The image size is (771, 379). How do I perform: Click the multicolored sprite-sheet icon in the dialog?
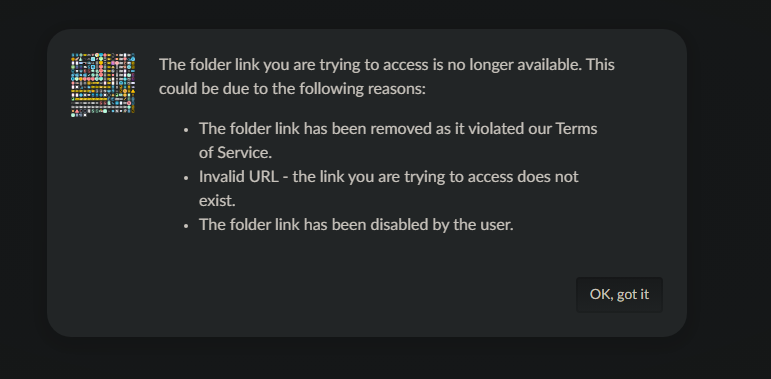click(103, 85)
